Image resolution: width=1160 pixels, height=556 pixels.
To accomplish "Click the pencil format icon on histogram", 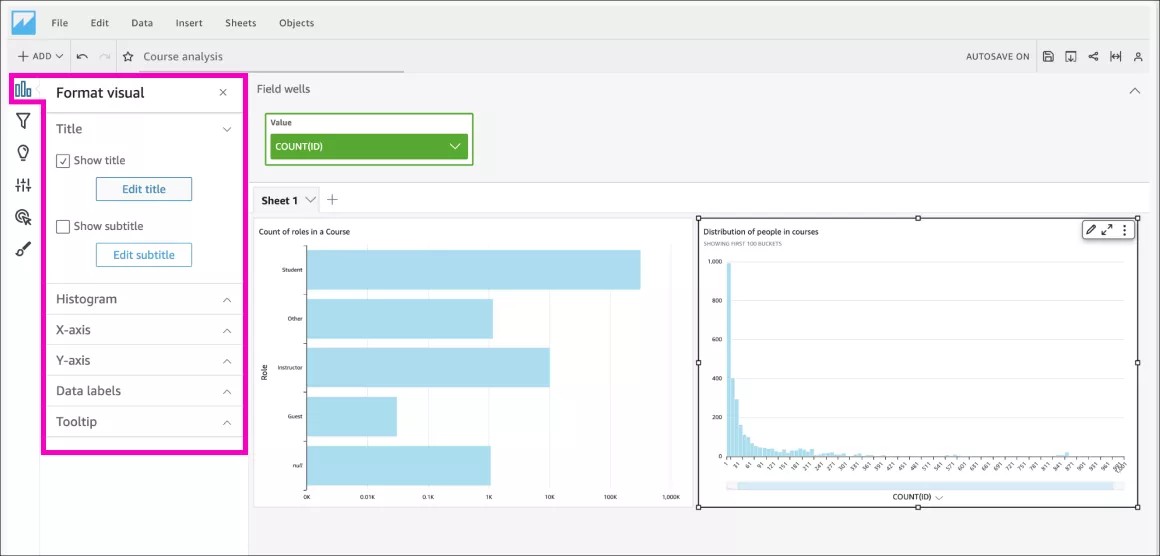I will (1090, 230).
